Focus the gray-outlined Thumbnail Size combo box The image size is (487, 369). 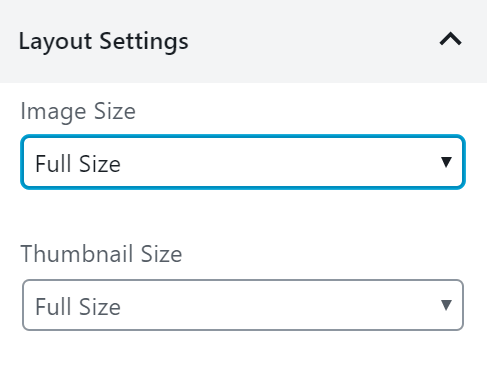pos(243,305)
